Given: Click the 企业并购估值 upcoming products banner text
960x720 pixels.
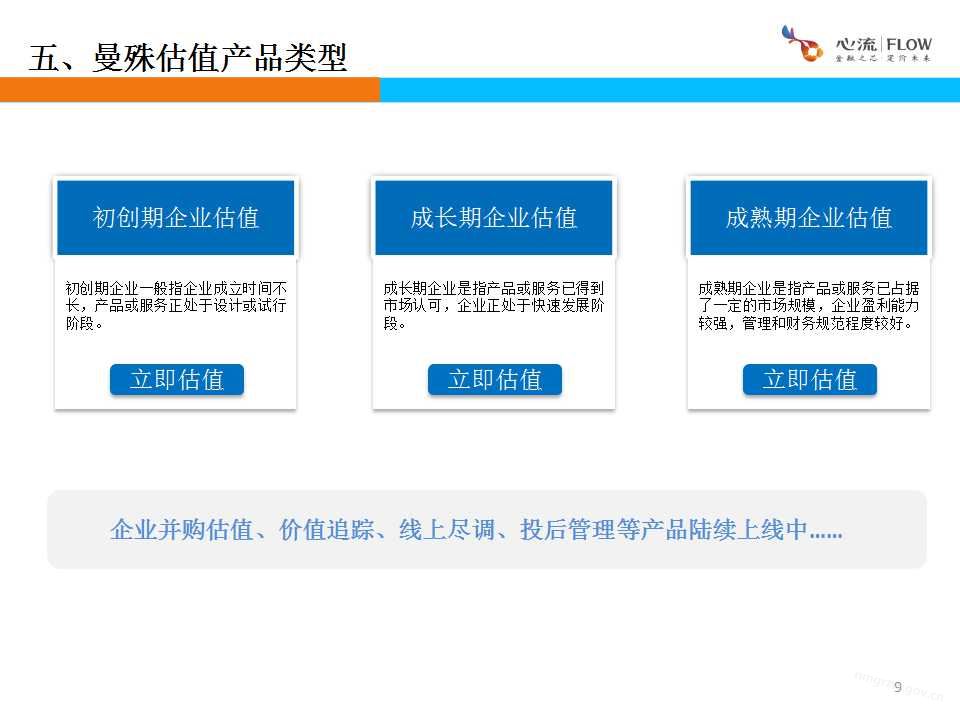Looking at the screenshot, I should (460, 530).
